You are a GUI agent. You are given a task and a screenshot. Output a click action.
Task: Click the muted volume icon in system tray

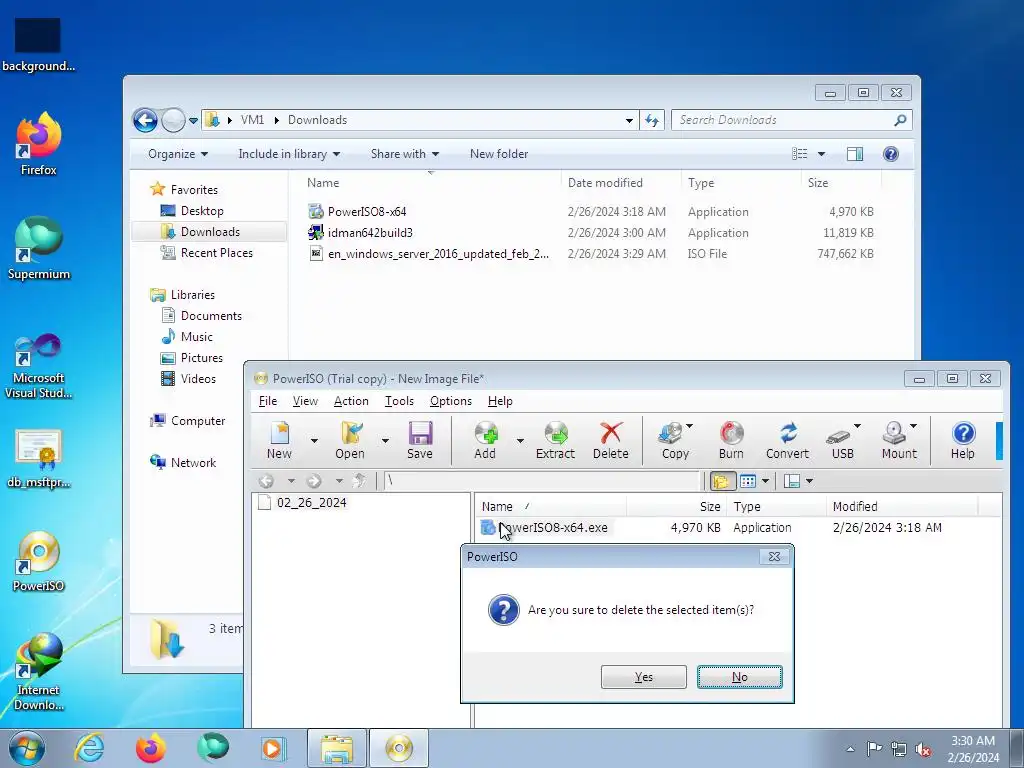point(923,750)
